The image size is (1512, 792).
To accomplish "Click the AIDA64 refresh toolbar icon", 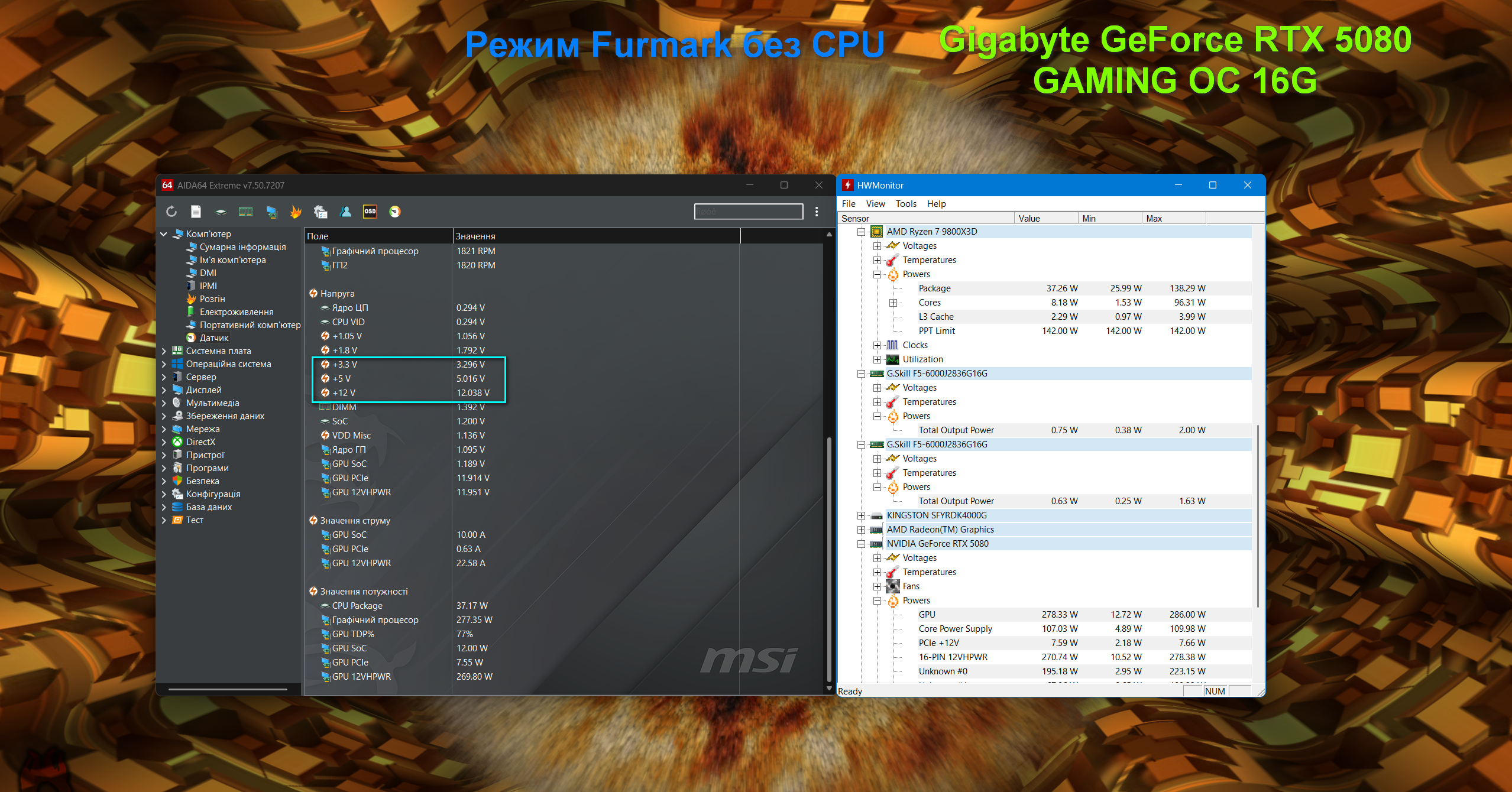I will tap(171, 212).
